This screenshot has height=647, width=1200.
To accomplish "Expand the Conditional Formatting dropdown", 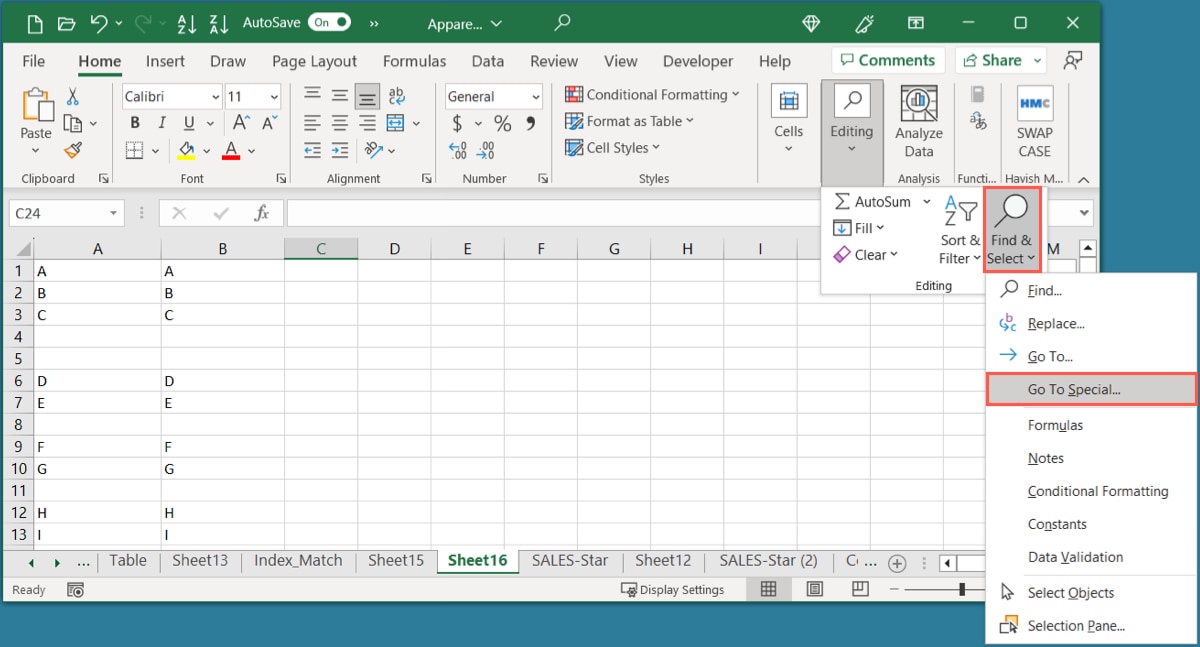I will coord(653,95).
